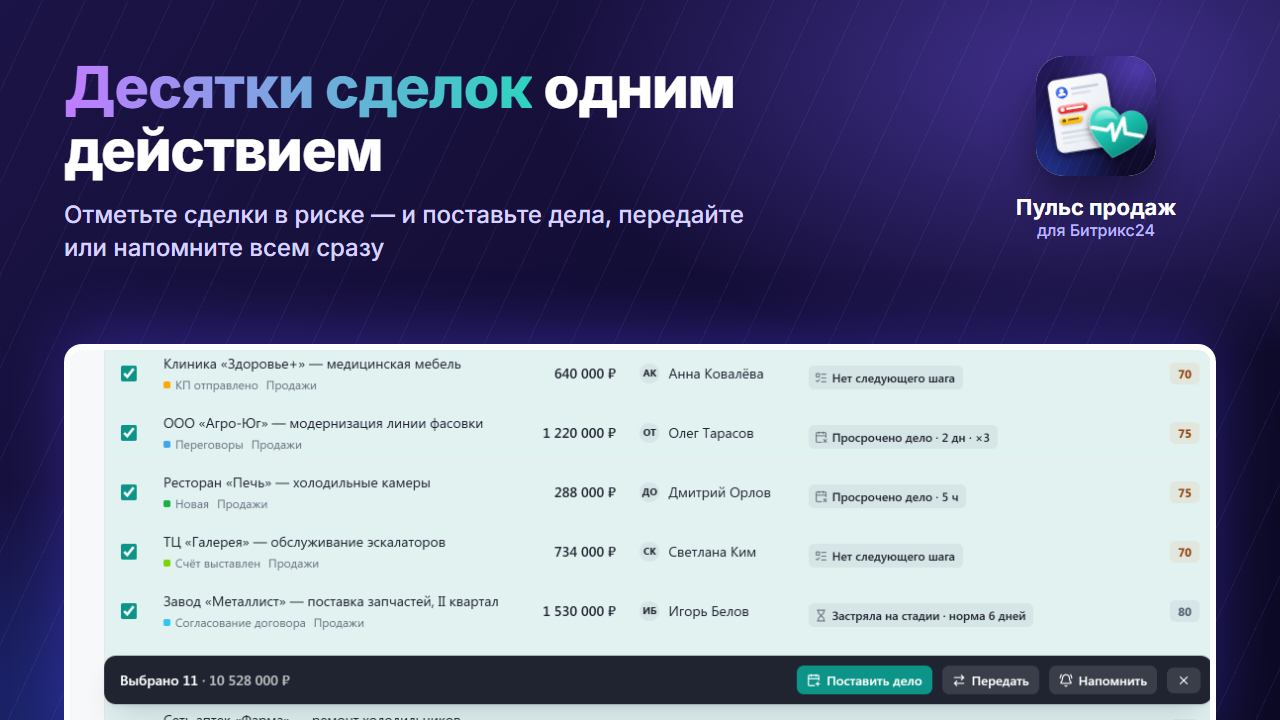Click the ОТ avatar of Олег Тарасов
1280x720 pixels.
[650, 433]
